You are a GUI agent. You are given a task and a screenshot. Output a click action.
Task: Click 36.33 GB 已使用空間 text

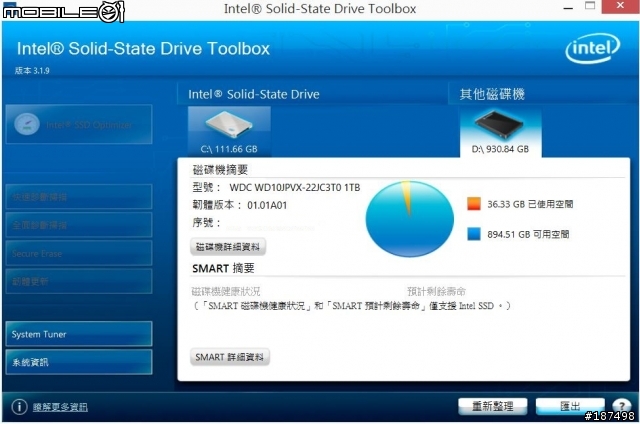point(530,204)
